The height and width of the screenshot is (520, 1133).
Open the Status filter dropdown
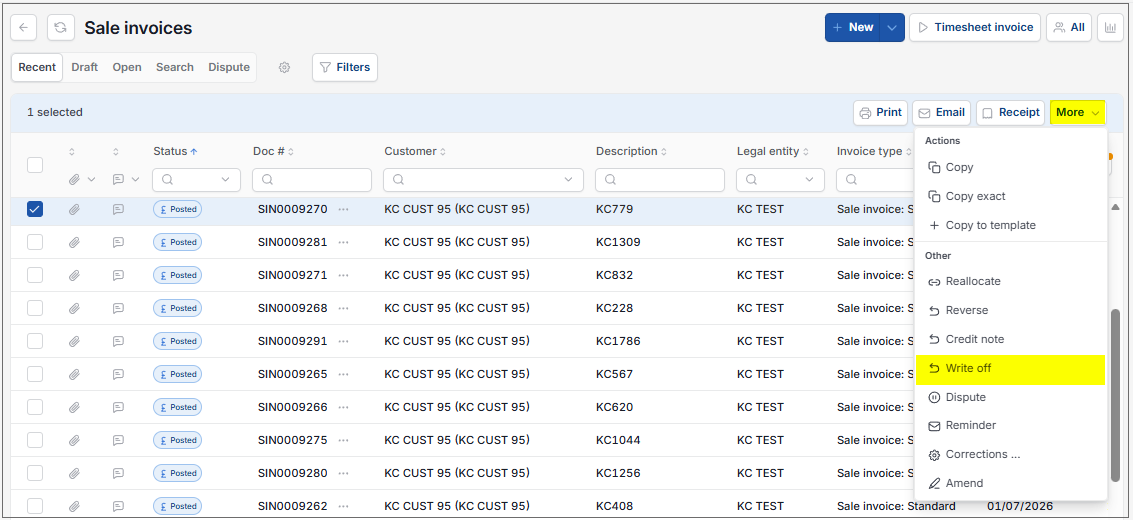[x=197, y=180]
